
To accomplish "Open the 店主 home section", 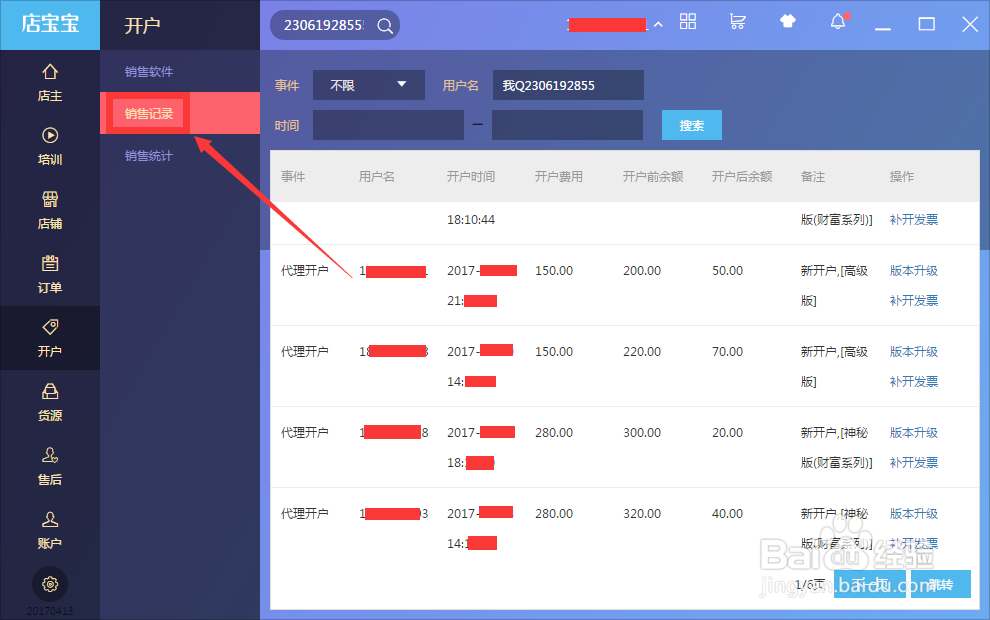I will coord(50,83).
